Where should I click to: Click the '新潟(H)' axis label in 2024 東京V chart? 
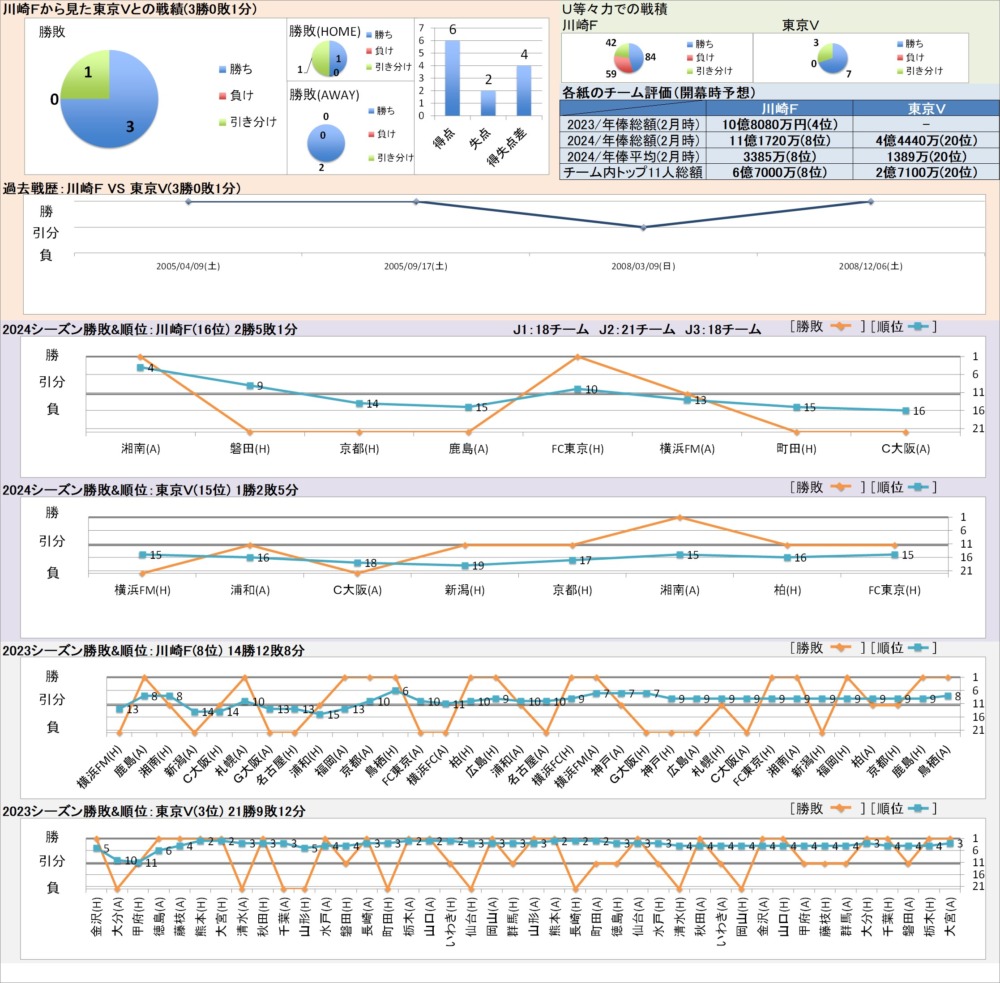click(465, 590)
